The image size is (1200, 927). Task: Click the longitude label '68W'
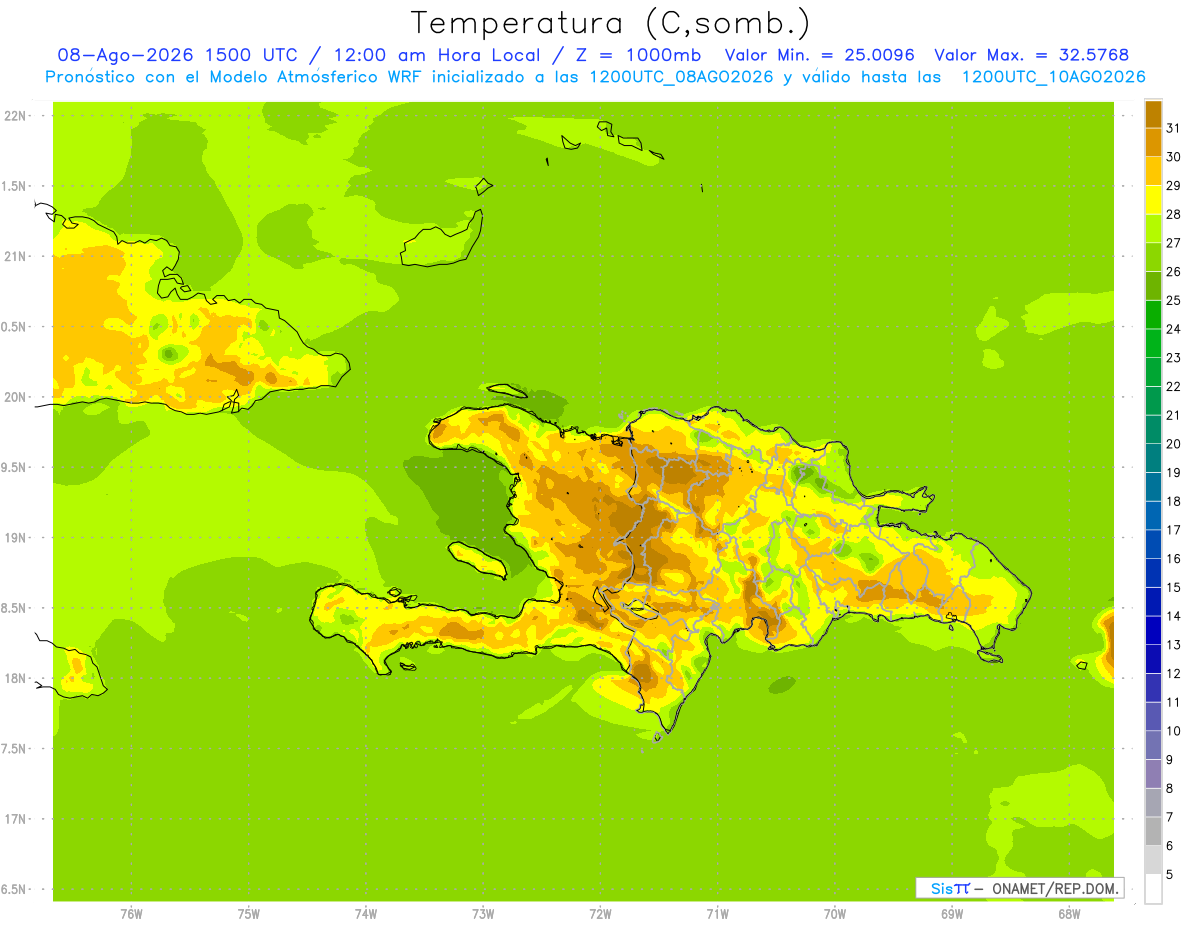(1069, 914)
